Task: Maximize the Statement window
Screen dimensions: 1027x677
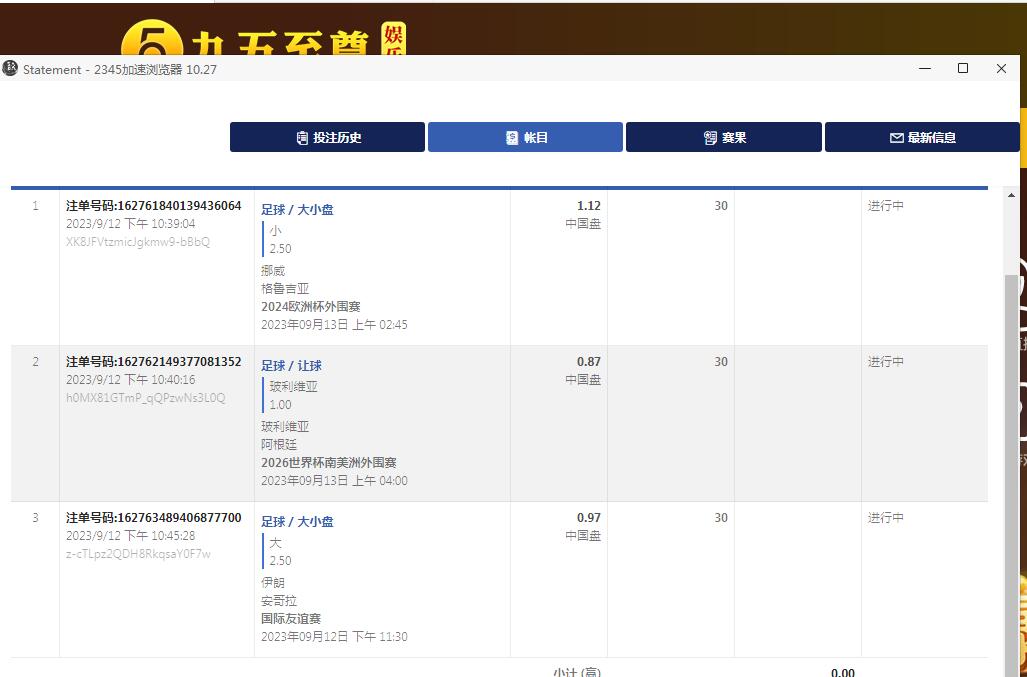Action: click(x=963, y=68)
